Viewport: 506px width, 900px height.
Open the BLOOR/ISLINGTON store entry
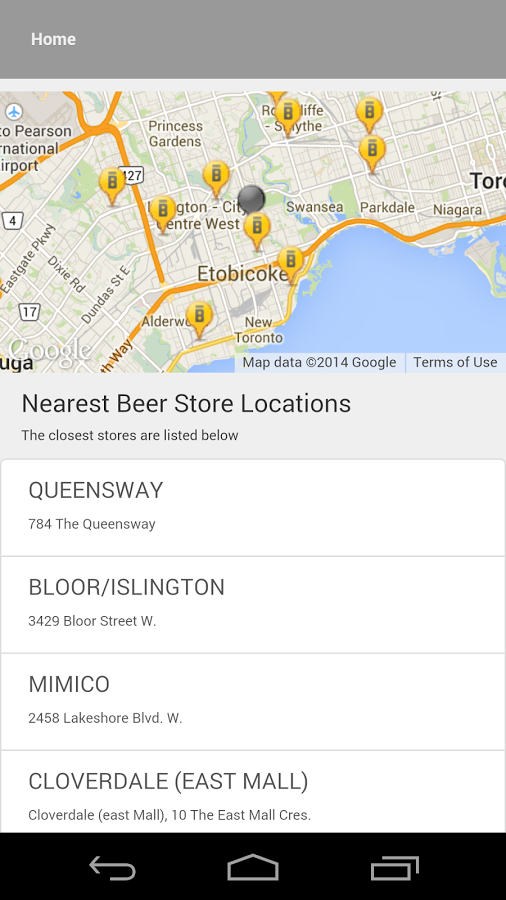(x=253, y=604)
